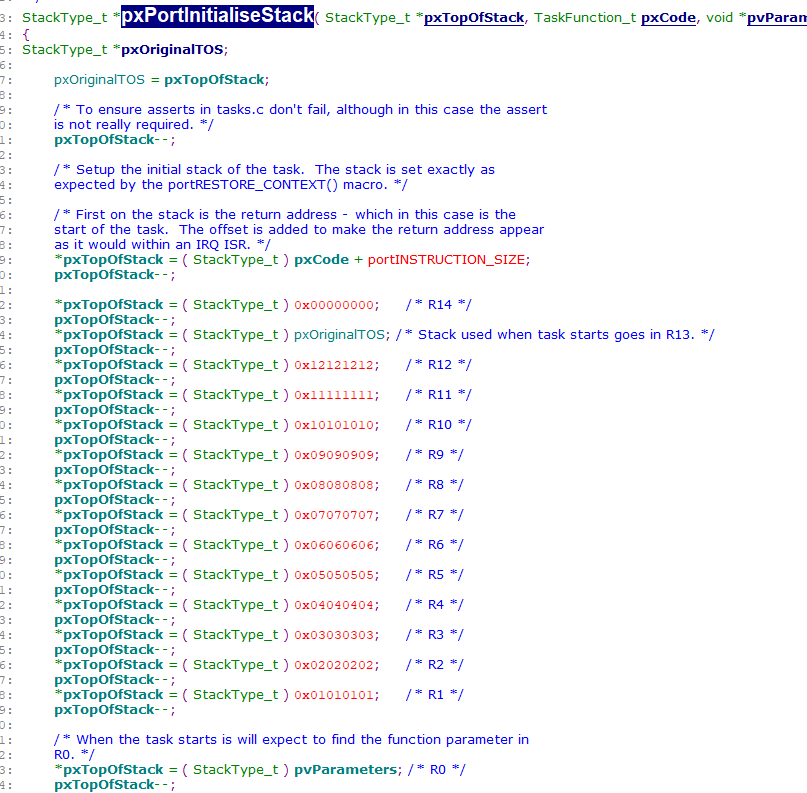Click the opening brace of the function body
Screen dimensions: 807x793
tap(26, 34)
